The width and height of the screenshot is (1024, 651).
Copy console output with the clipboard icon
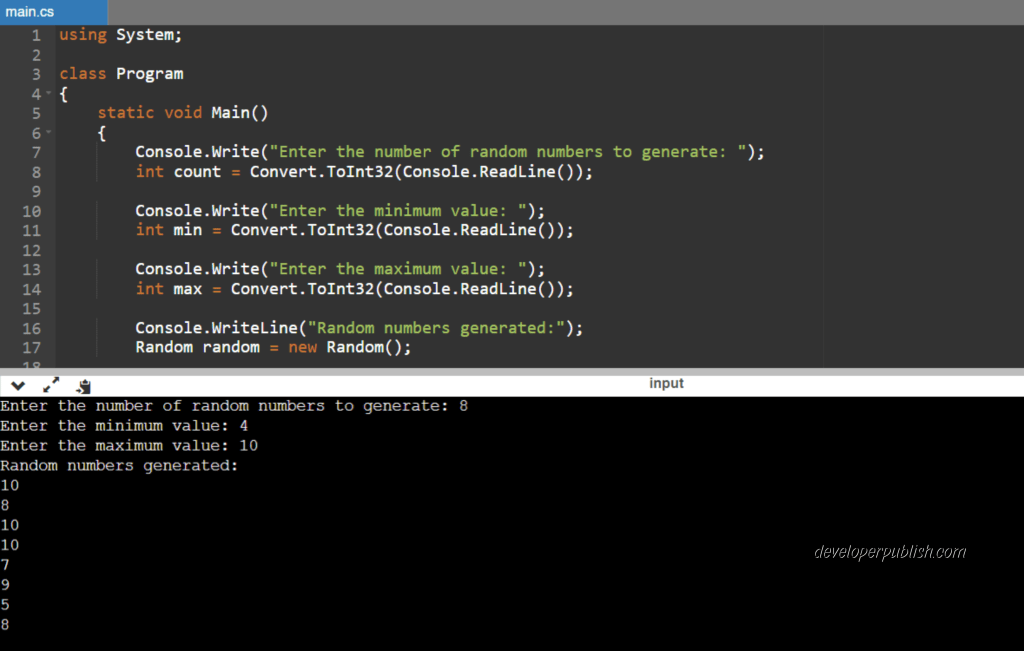(84, 385)
